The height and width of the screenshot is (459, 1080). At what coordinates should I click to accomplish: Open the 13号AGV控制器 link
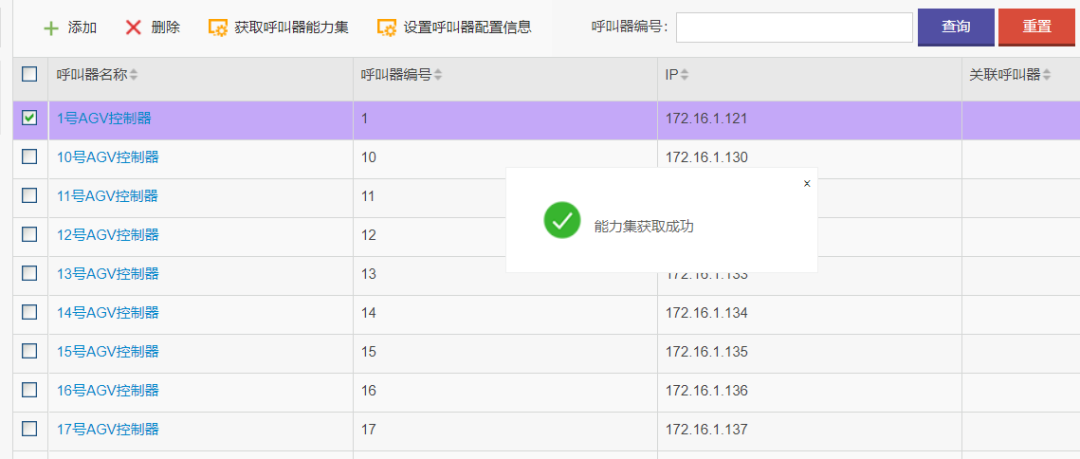tap(107, 274)
